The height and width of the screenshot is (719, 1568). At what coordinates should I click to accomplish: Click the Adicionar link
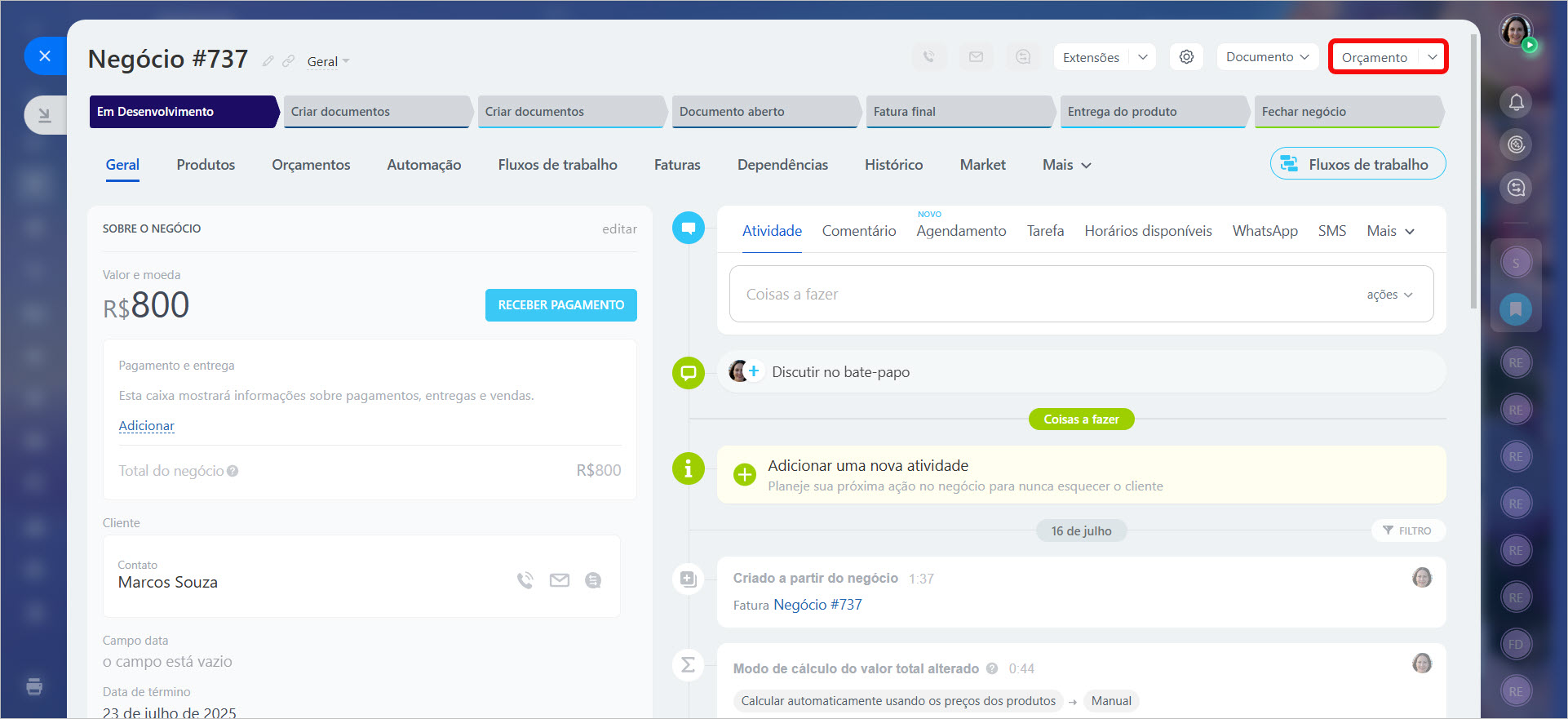tap(147, 426)
